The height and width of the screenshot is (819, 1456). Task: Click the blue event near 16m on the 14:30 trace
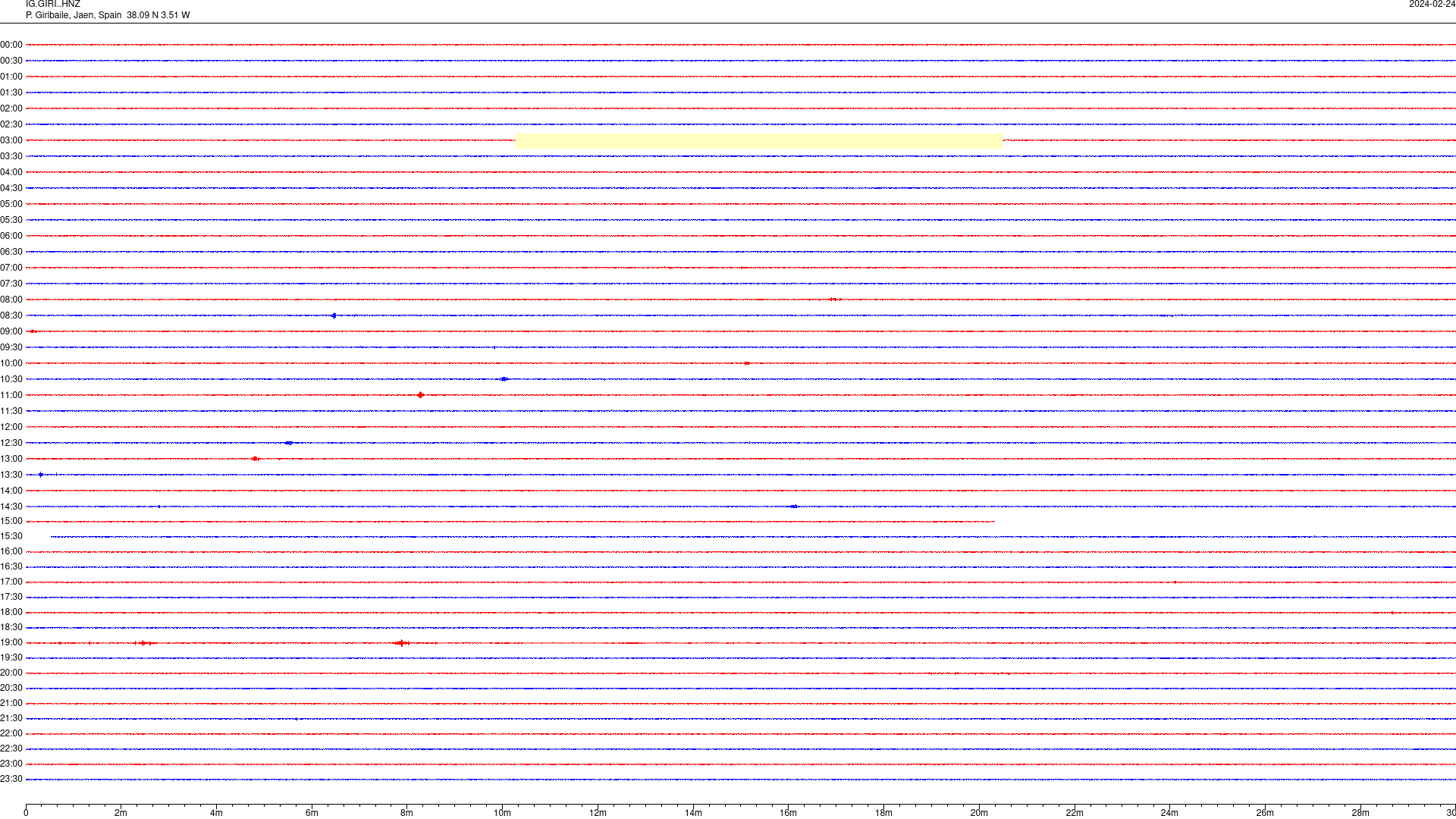click(x=794, y=507)
